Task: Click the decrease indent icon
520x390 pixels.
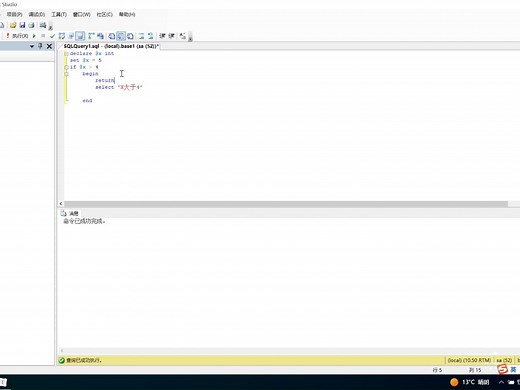Action: pos(162,36)
